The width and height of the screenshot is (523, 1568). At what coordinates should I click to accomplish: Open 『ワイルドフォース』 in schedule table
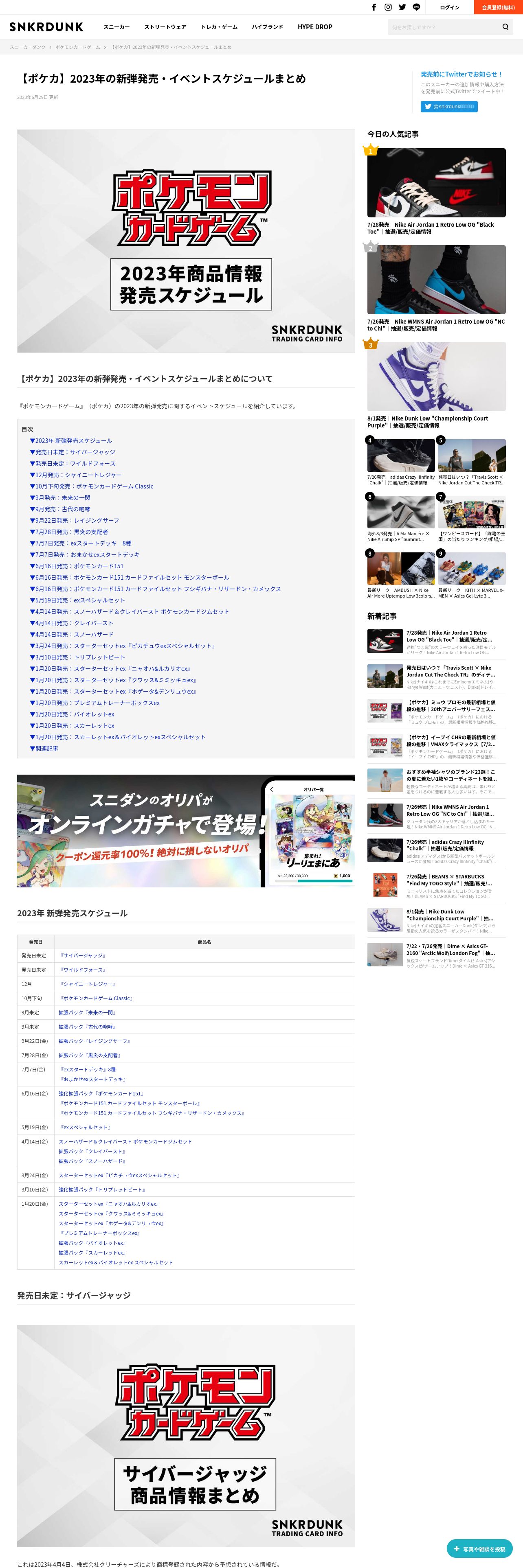(83, 970)
